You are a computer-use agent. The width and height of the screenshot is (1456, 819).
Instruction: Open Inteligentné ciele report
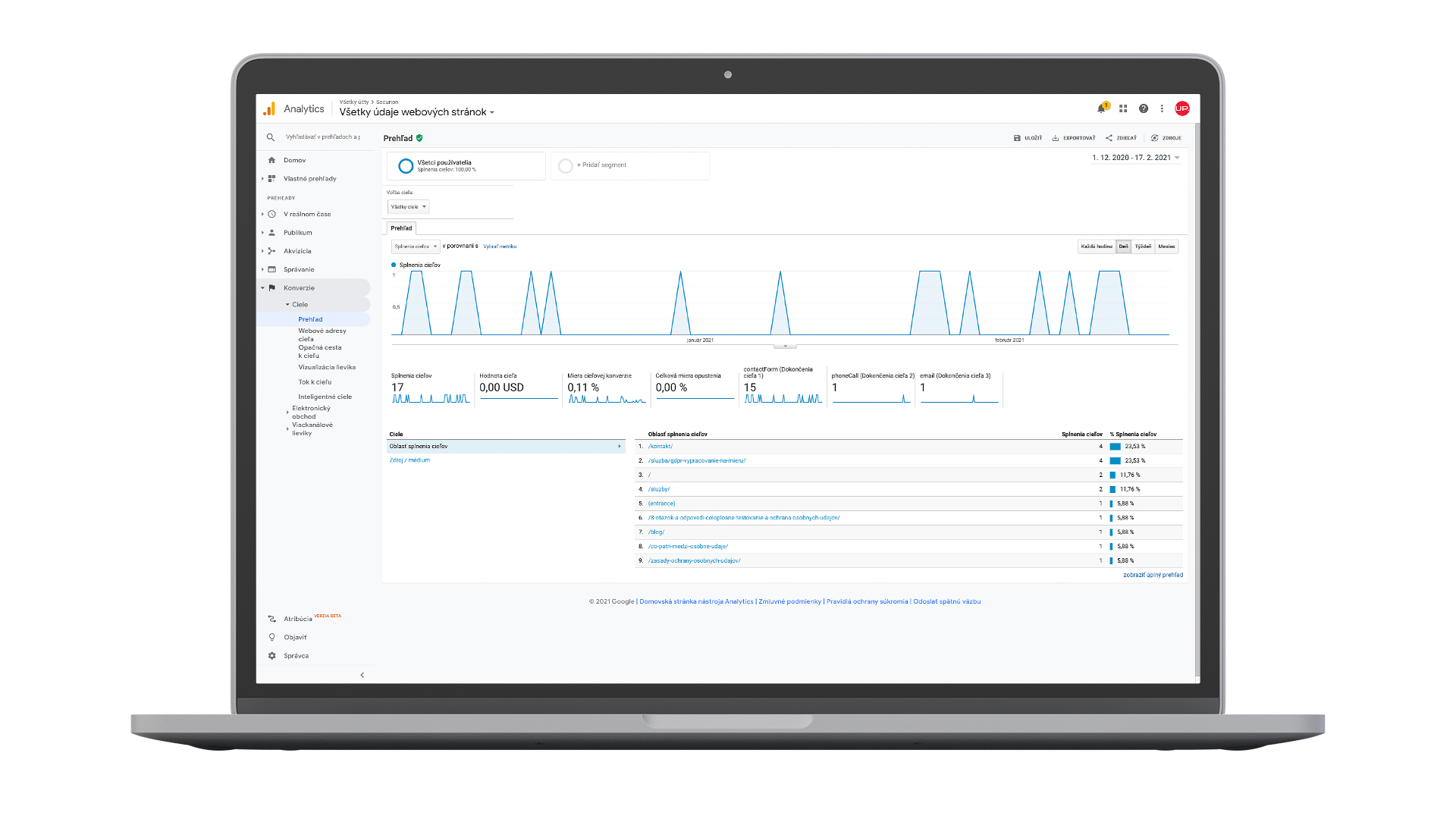click(x=325, y=397)
